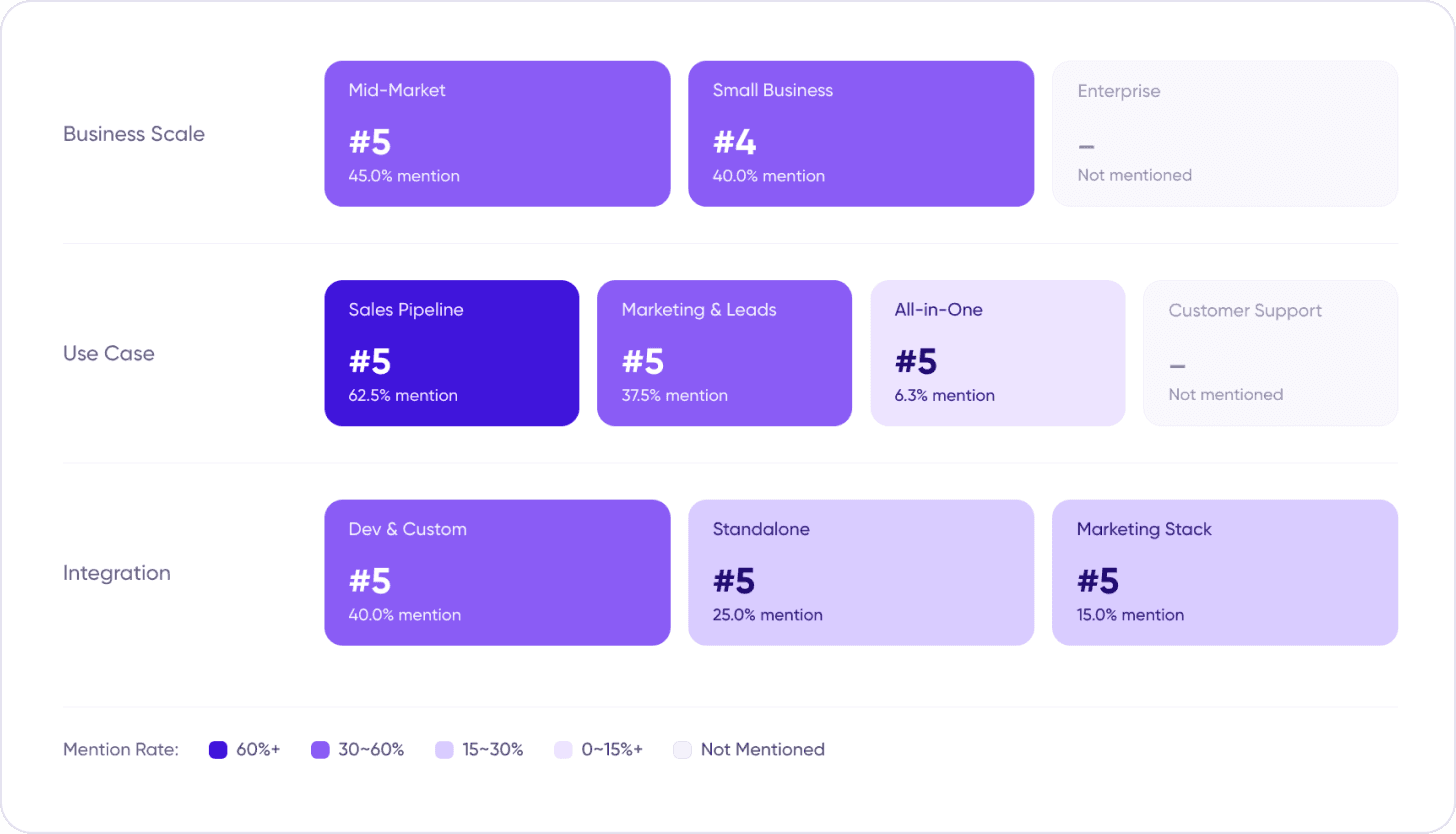Click the 30~60% legend swatch
1456x834 pixels.
[320, 750]
